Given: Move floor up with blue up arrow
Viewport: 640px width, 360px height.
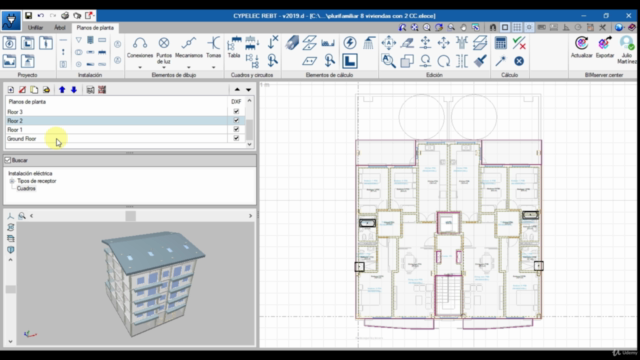Looking at the screenshot, I should [x=62, y=89].
